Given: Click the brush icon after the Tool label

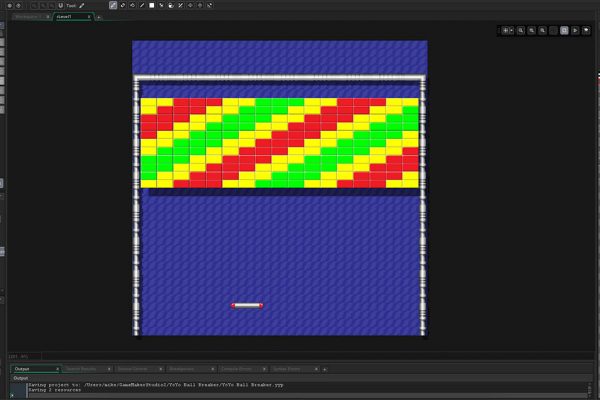Looking at the screenshot, I should (x=82, y=5).
